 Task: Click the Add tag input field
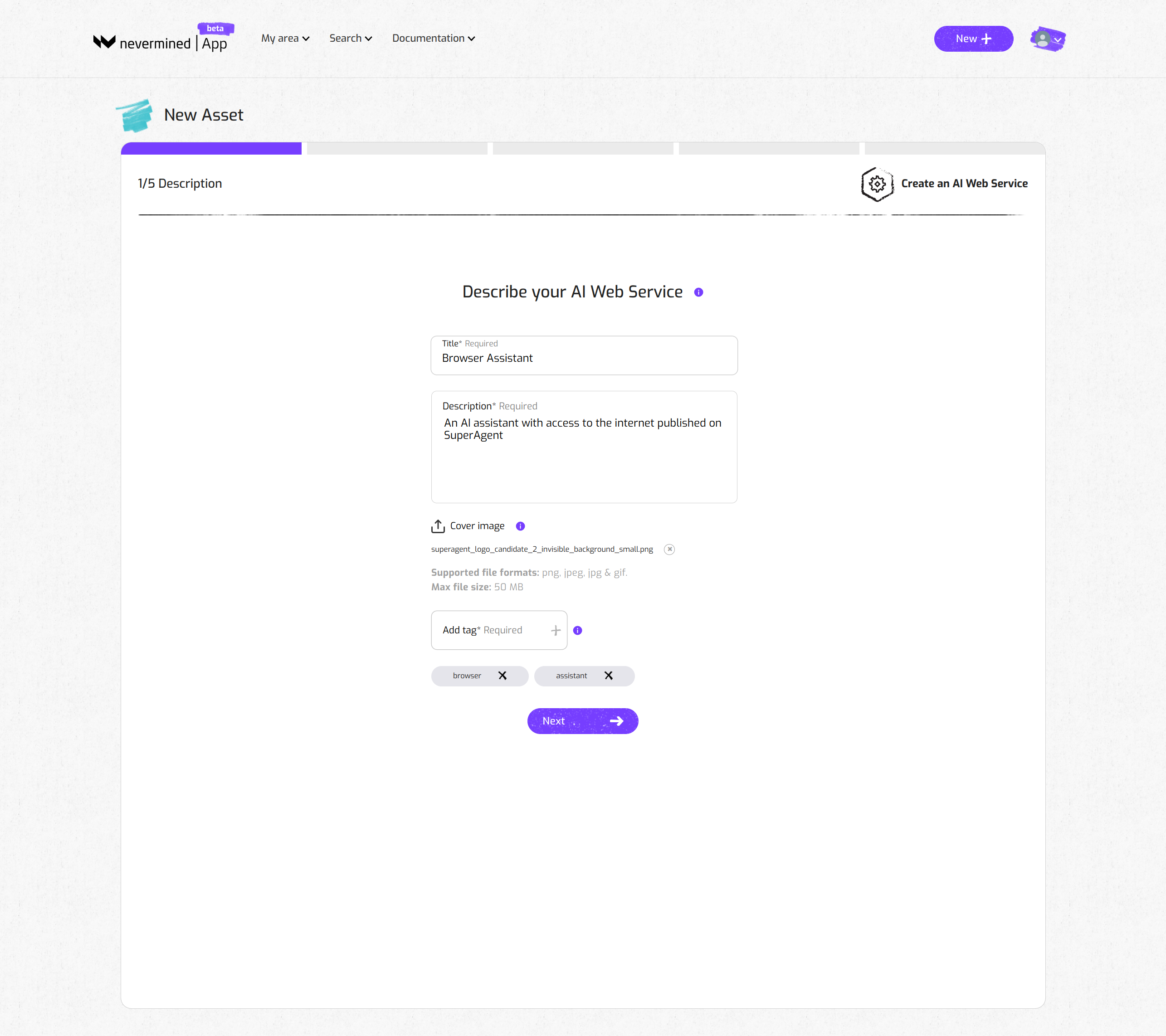pos(492,631)
